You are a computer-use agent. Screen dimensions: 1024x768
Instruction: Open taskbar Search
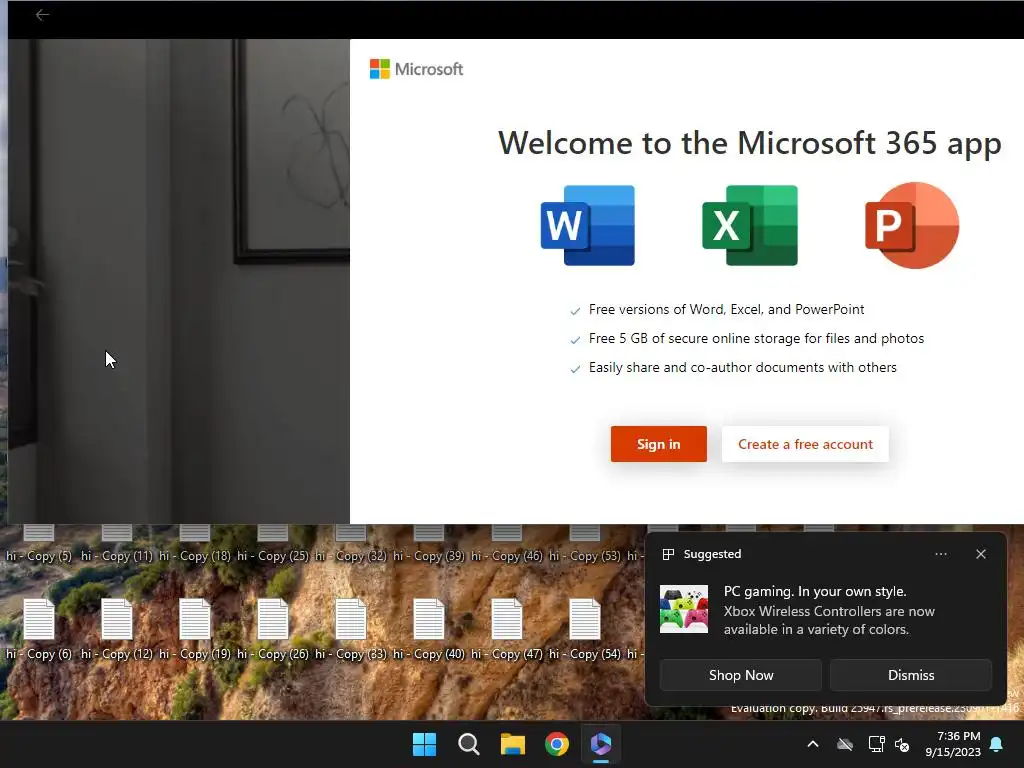(468, 744)
